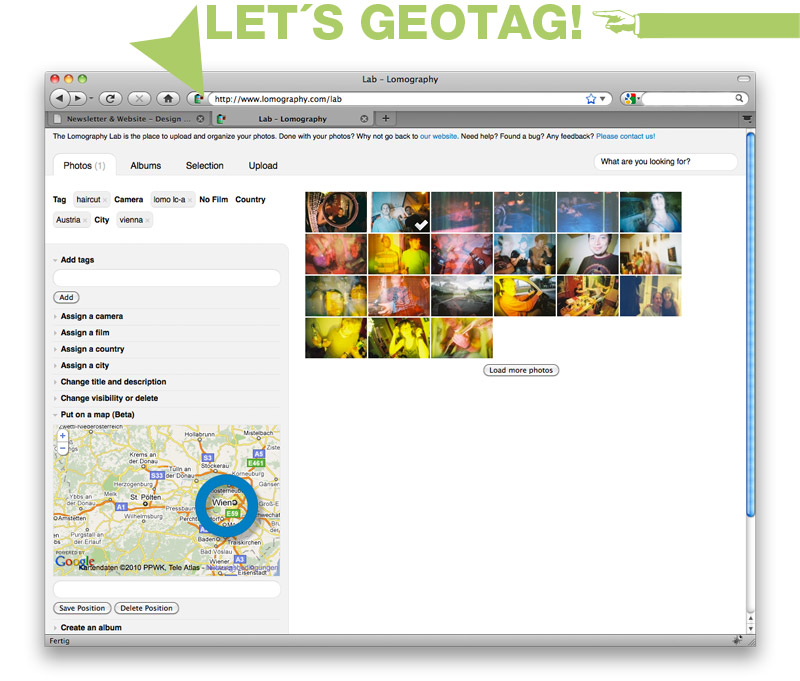800x681 pixels.
Task: Select the yellow car driver thumbnail
Action: tap(524, 296)
